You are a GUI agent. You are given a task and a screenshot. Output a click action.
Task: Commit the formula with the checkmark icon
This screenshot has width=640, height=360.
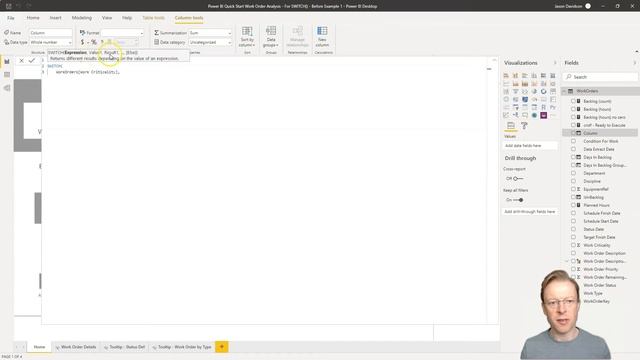31,60
